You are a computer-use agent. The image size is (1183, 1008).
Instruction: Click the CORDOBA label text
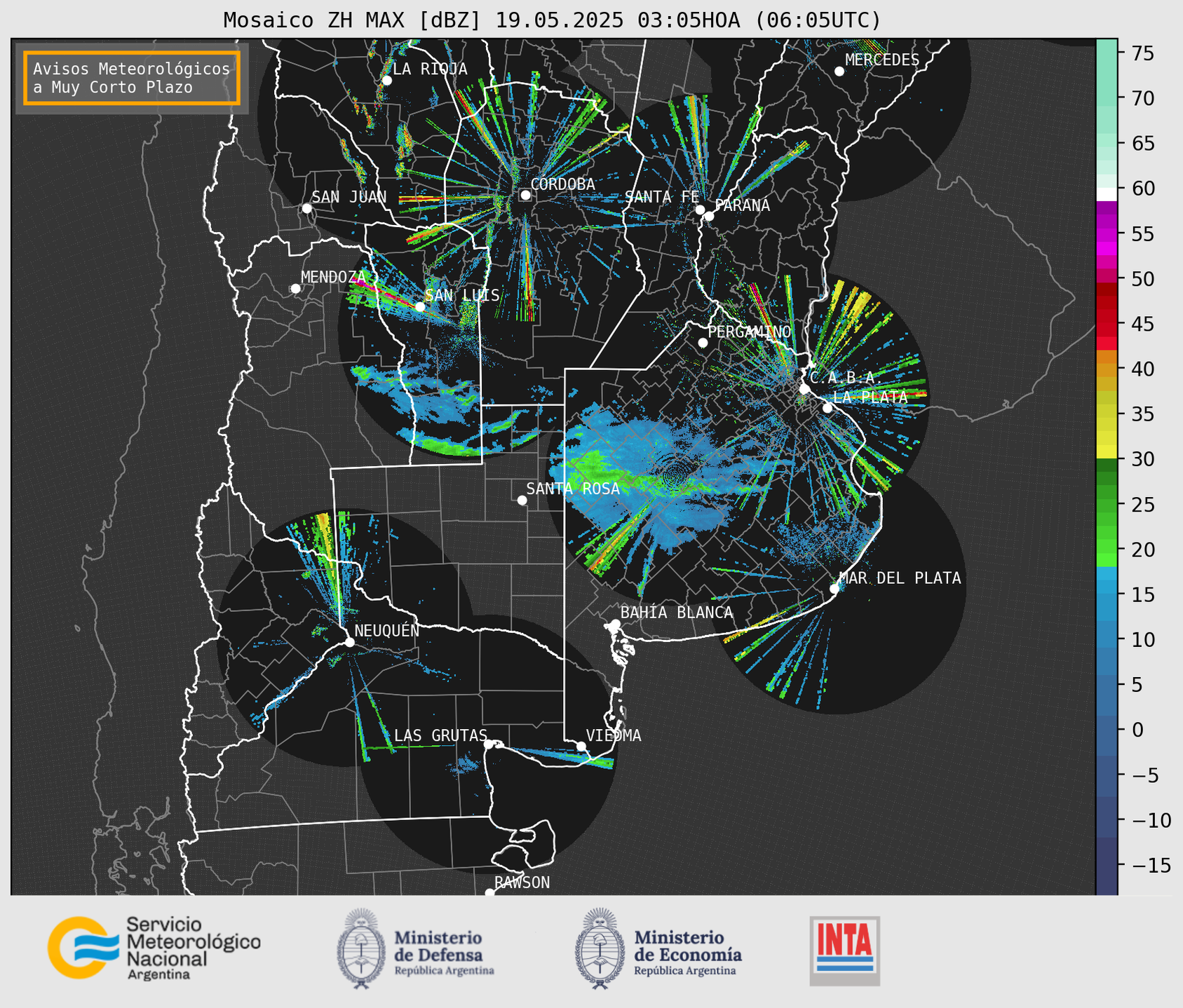tap(562, 184)
